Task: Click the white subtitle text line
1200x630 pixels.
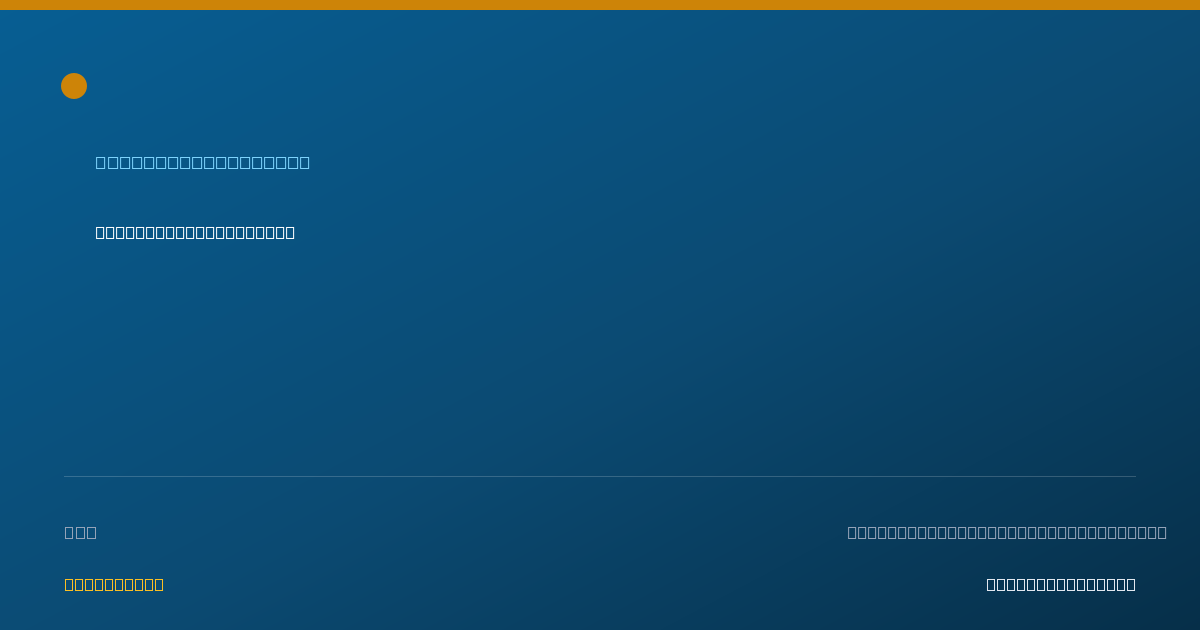Action: (195, 232)
